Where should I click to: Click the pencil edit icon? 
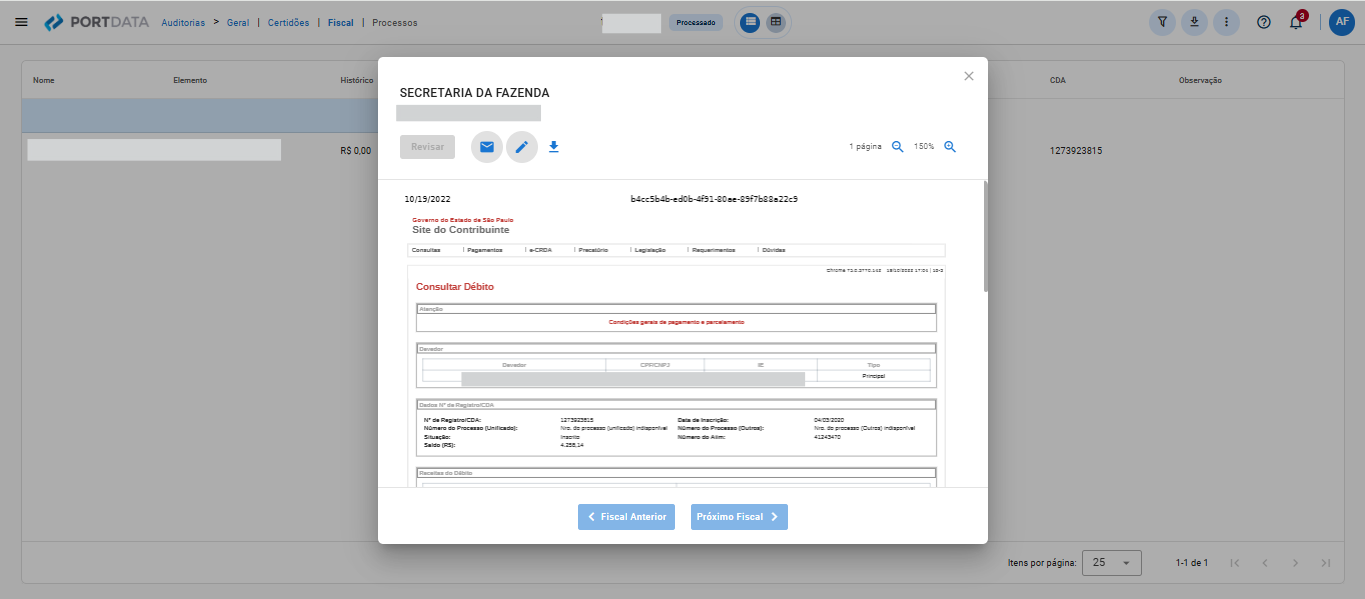point(521,147)
